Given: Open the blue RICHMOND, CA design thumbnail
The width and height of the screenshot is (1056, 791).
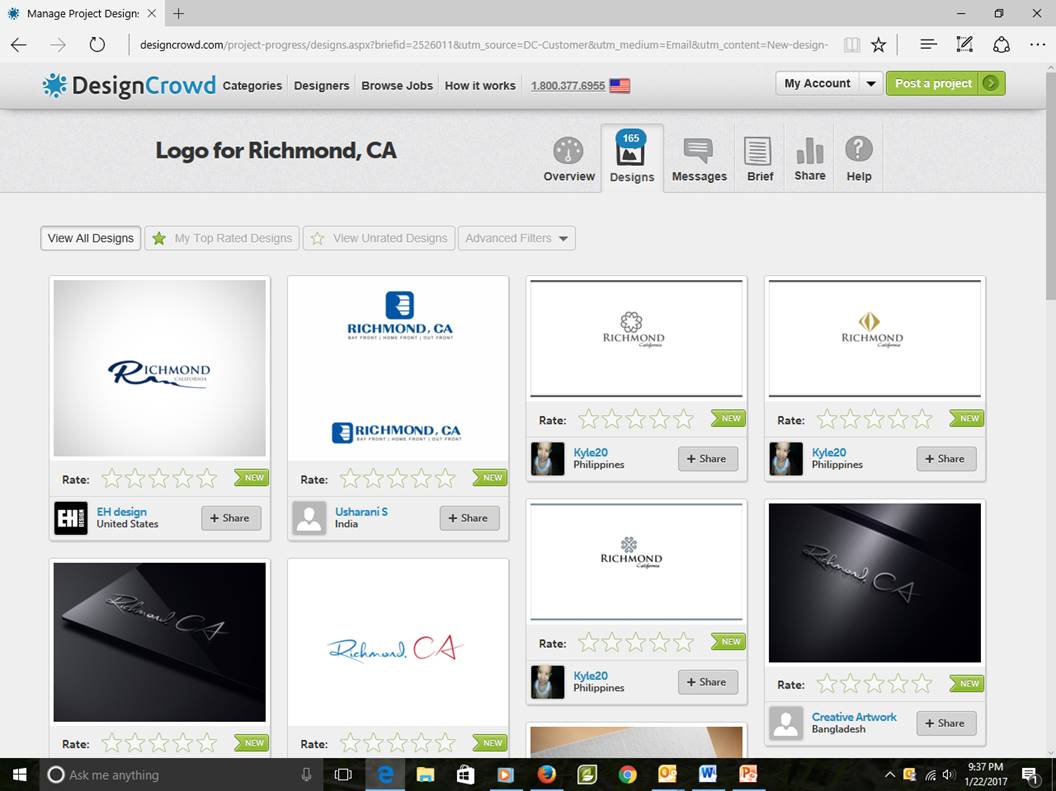Looking at the screenshot, I should (398, 368).
